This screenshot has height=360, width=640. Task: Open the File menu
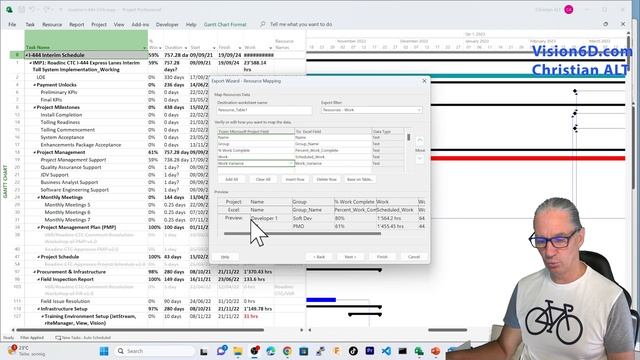pyautogui.click(x=12, y=24)
